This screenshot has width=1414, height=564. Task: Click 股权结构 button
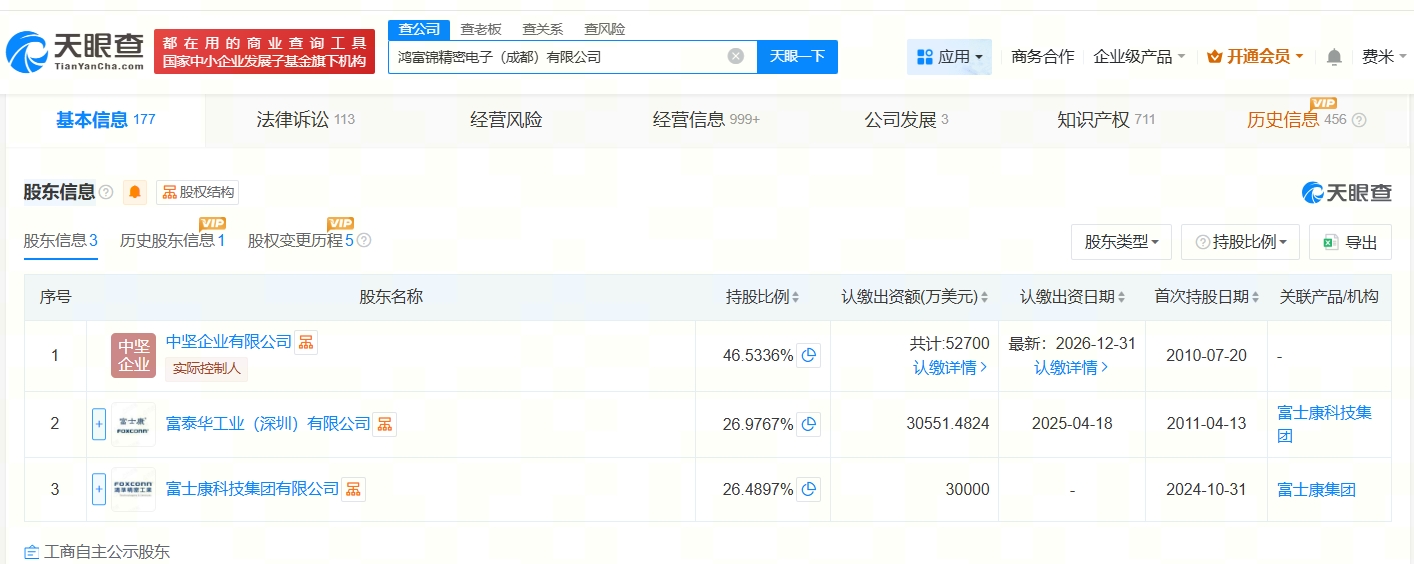(x=197, y=192)
